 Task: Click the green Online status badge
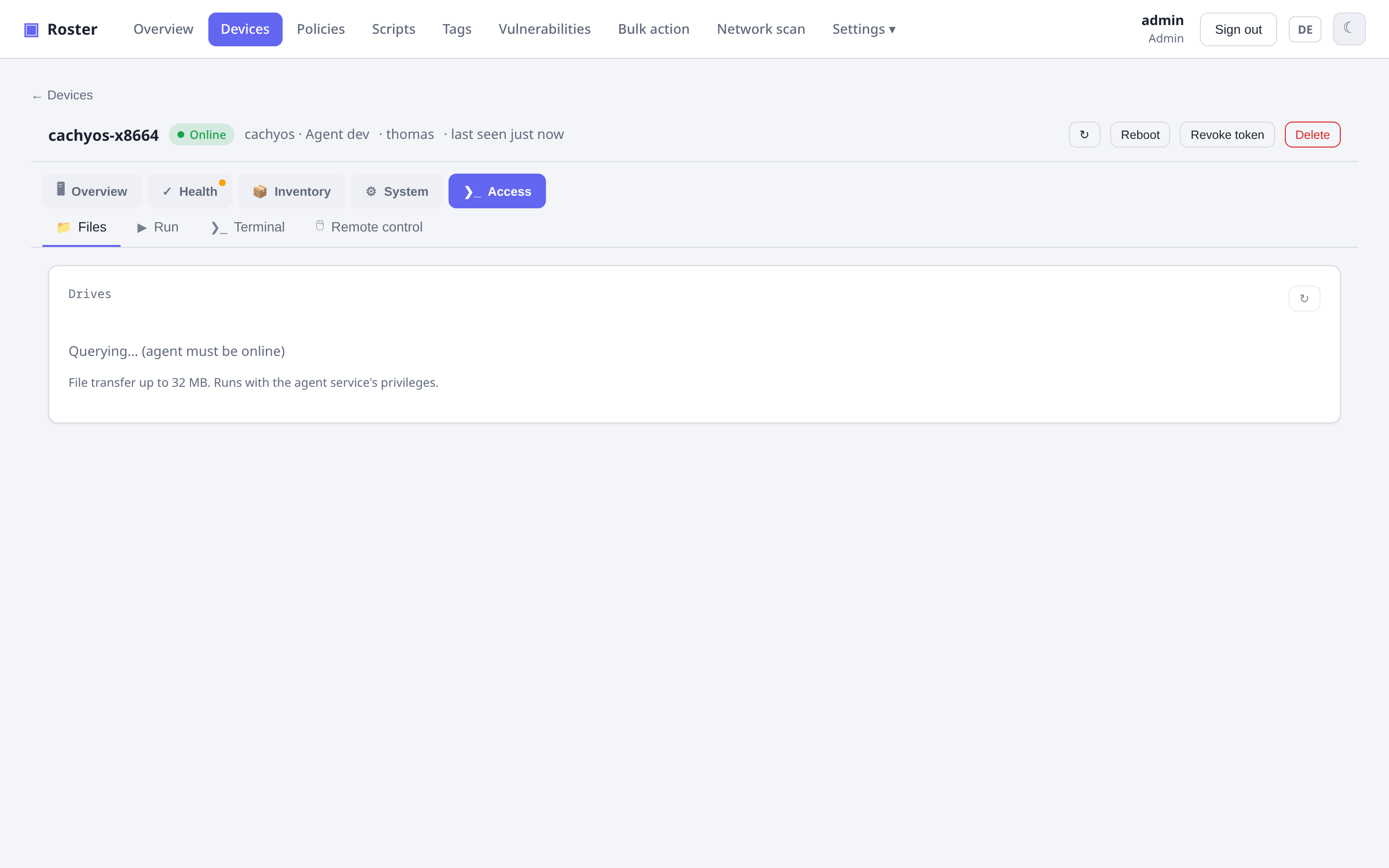[x=202, y=135]
